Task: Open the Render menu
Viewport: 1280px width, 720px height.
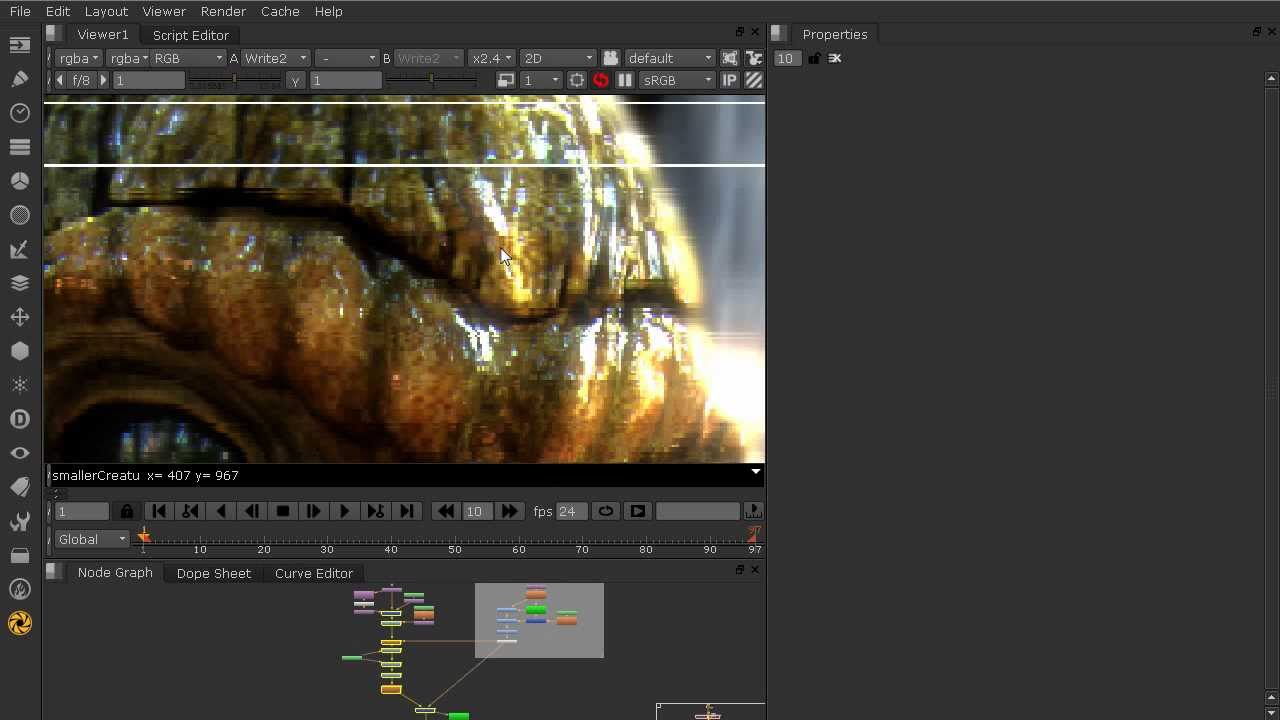Action: click(223, 11)
